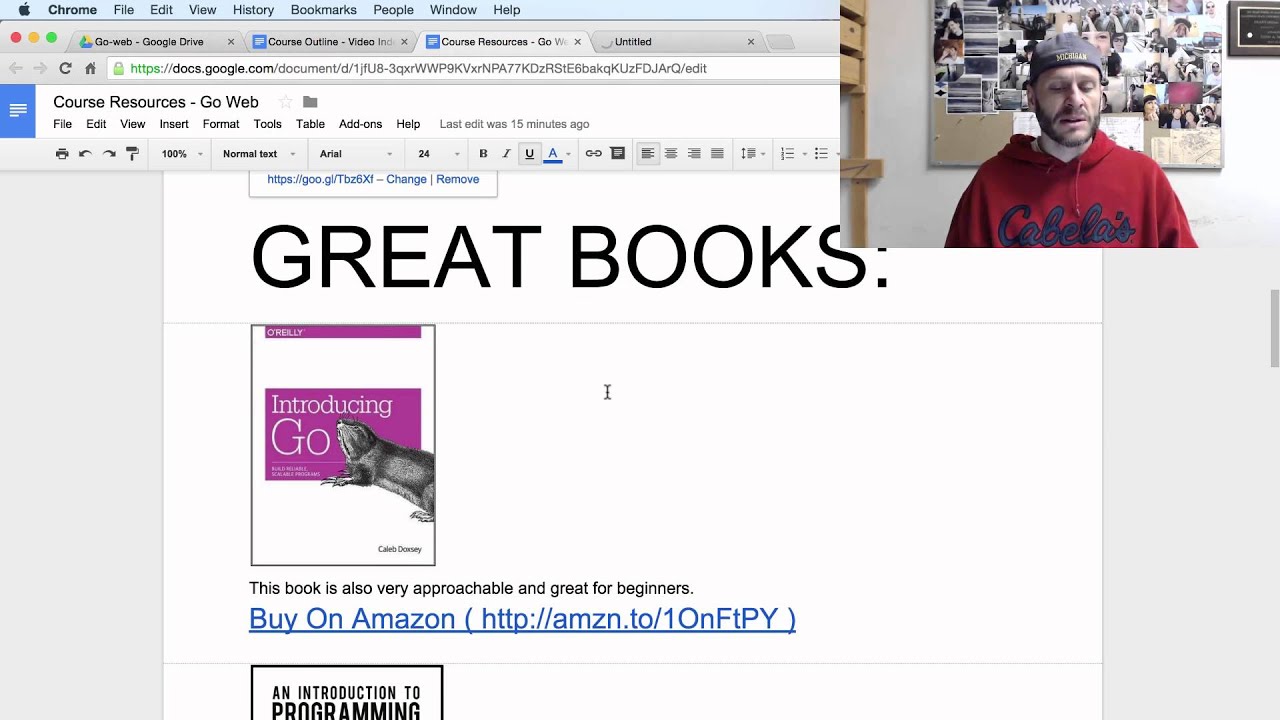Click the move to folder icon
The width and height of the screenshot is (1280, 720).
click(x=310, y=102)
